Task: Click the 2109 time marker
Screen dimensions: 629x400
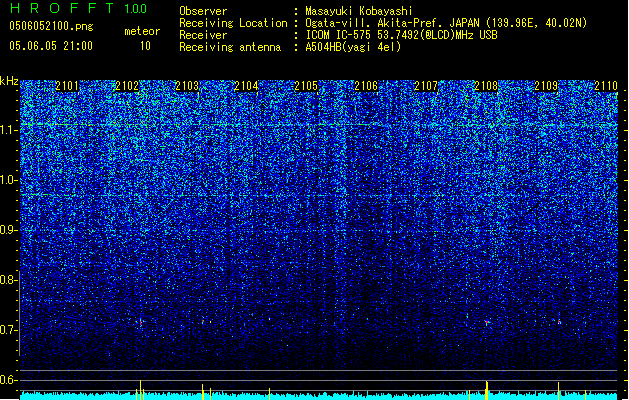Action: tap(546, 86)
